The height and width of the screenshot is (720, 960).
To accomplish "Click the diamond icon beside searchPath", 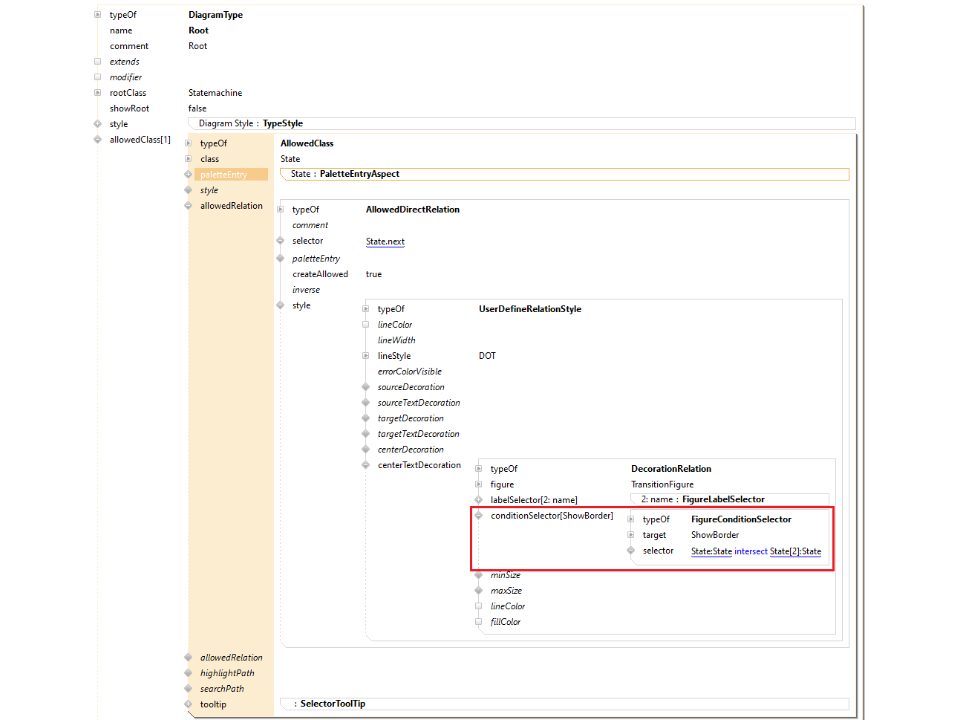I will [188, 689].
